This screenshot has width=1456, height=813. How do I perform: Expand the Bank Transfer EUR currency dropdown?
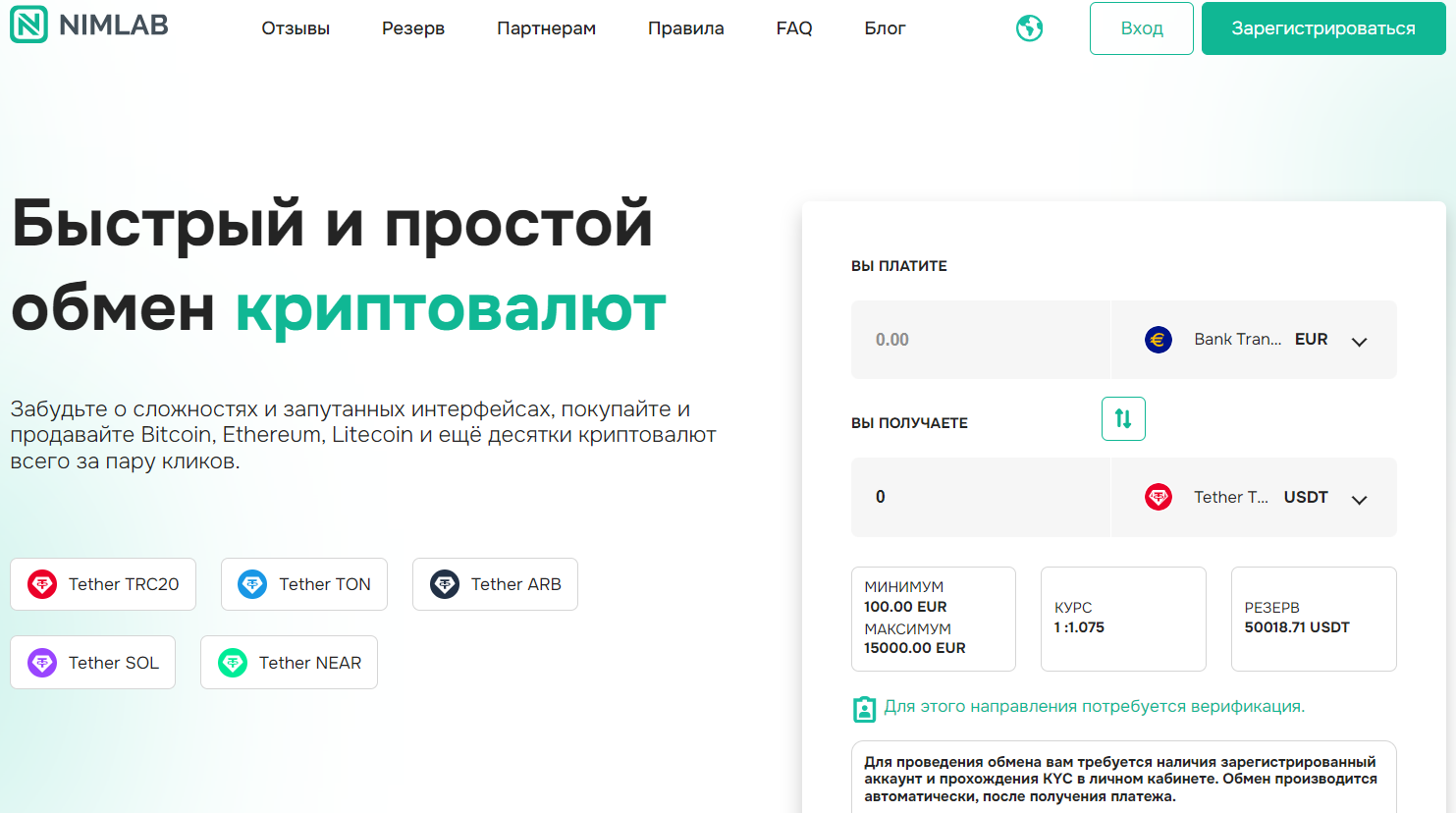click(x=1360, y=340)
